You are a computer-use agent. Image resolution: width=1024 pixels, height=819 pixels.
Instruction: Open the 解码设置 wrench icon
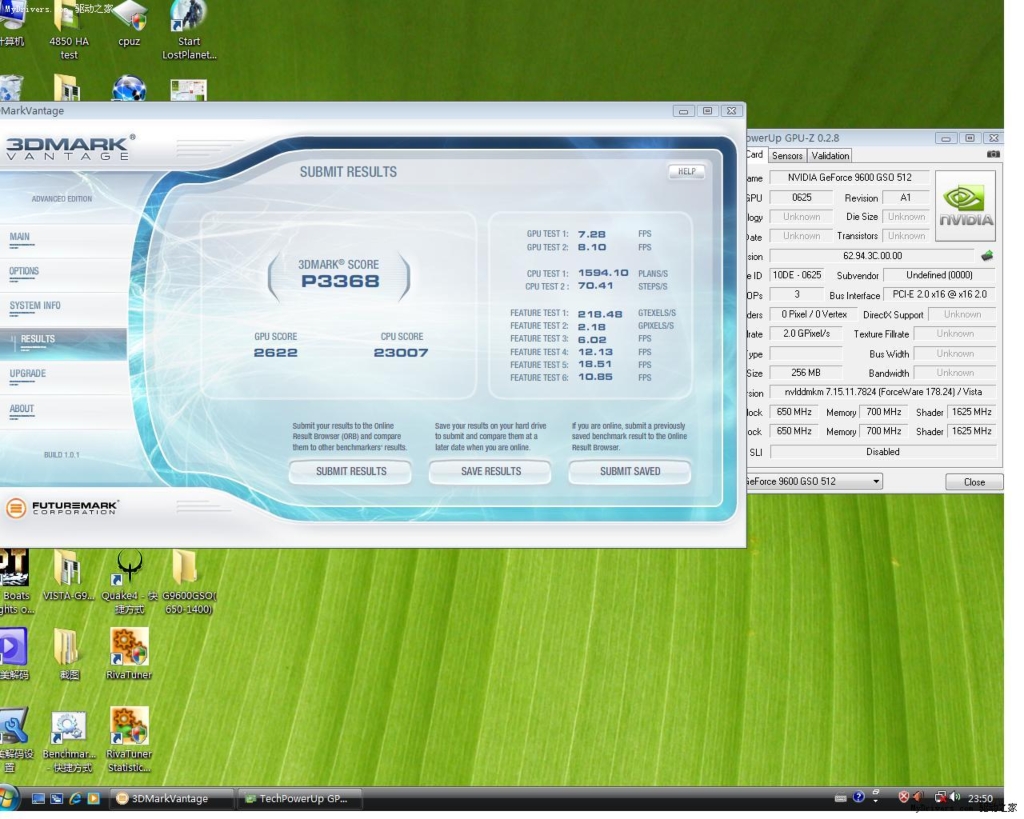[15, 739]
